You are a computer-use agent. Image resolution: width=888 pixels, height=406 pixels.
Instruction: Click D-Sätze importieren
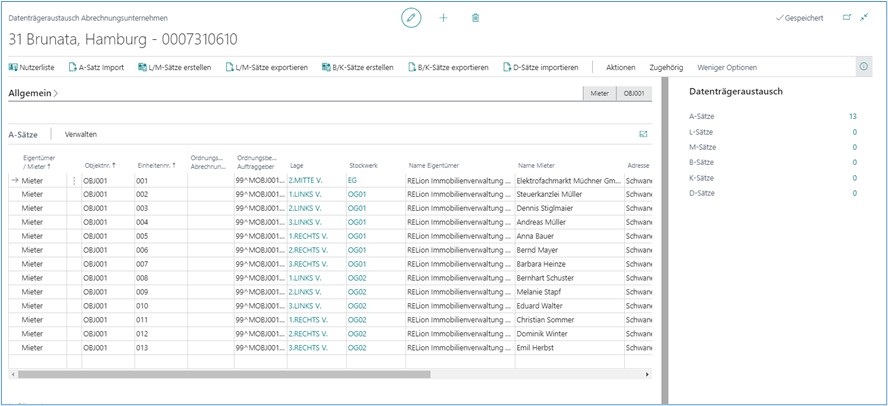pos(540,67)
